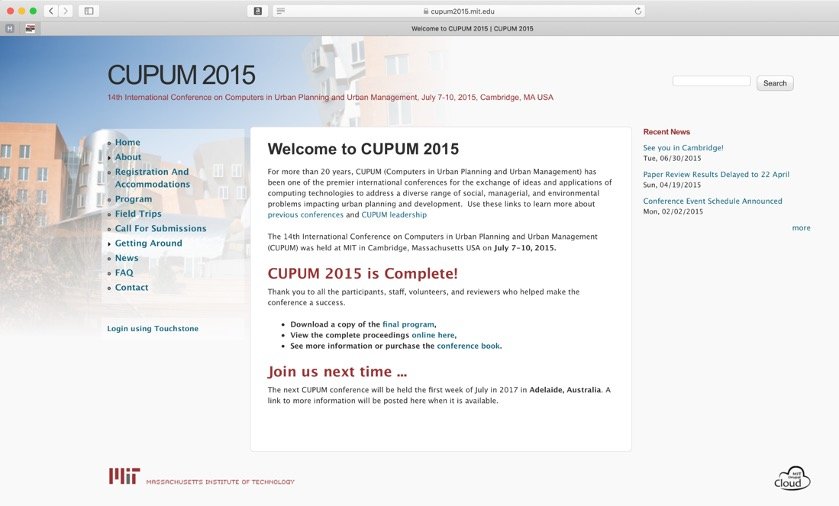The height and width of the screenshot is (506, 839).
Task: Click the CUPUM 2015 is Complete! heading
Action: 362,273
